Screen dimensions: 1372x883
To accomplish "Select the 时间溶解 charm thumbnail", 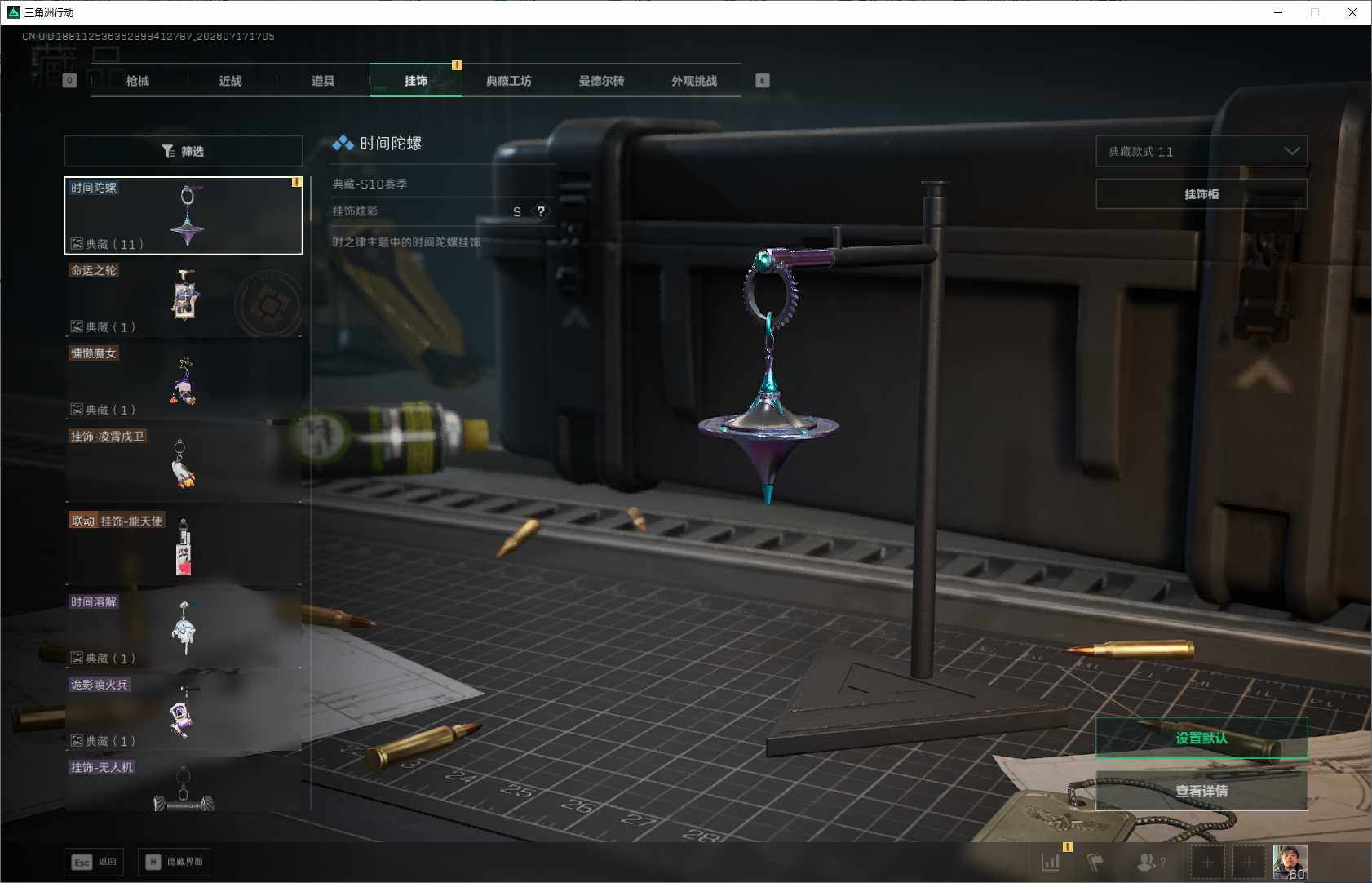I will click(x=184, y=629).
